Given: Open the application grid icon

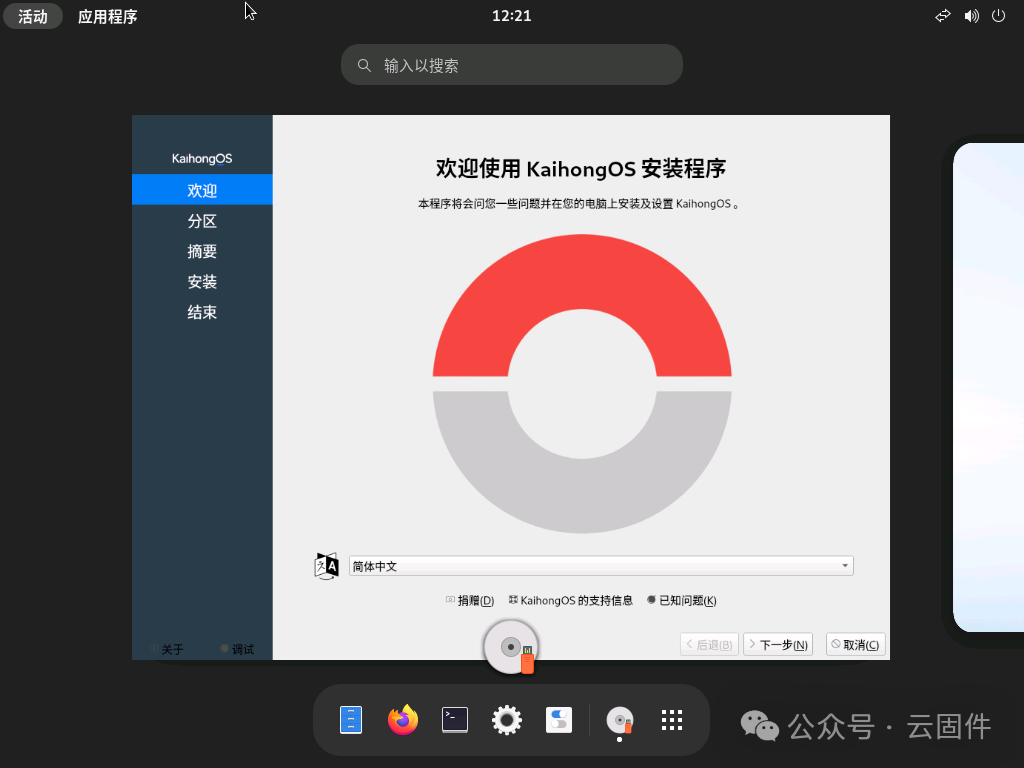Looking at the screenshot, I should pos(671,720).
